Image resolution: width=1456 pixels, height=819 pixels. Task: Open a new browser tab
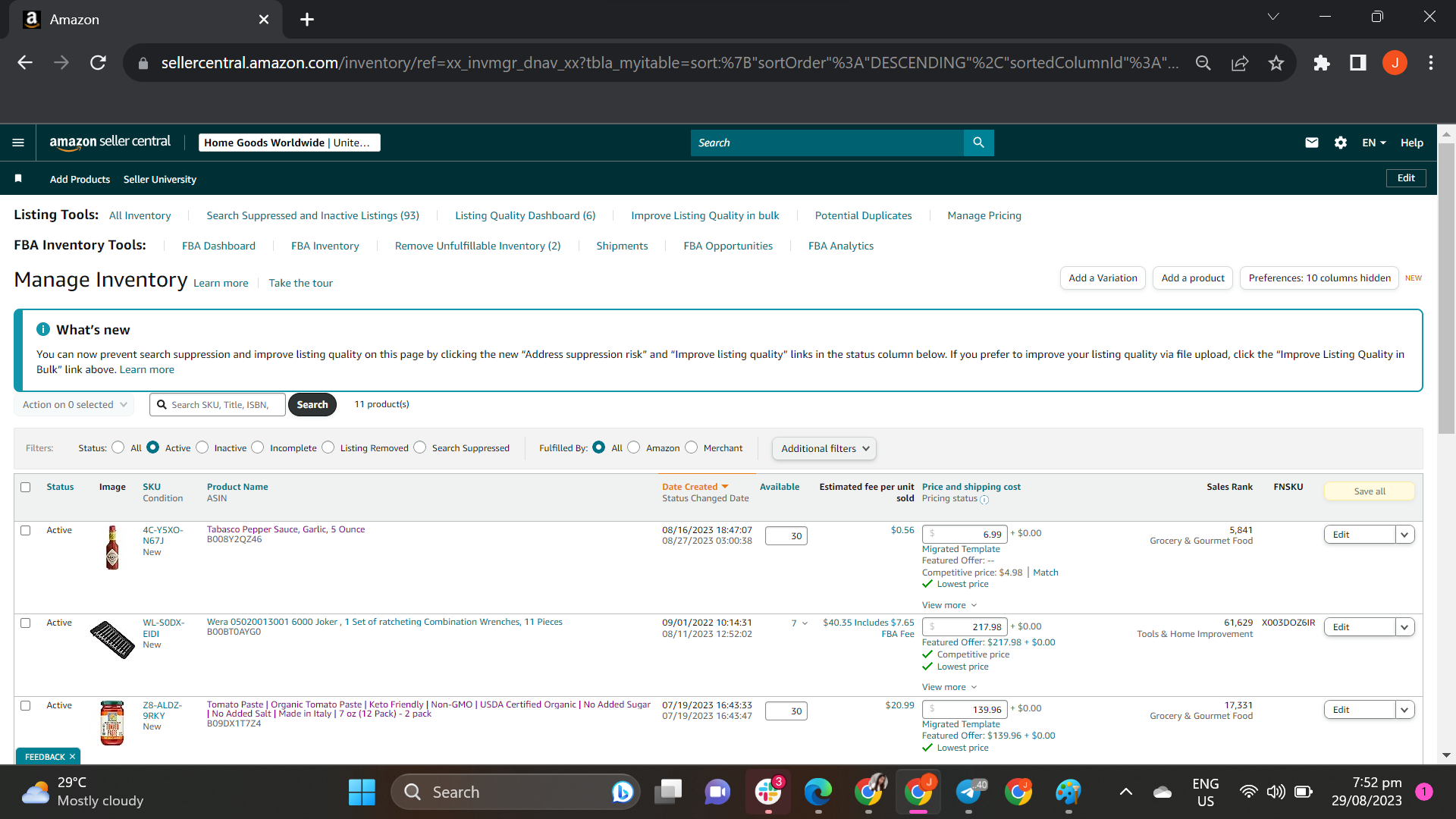point(307,20)
